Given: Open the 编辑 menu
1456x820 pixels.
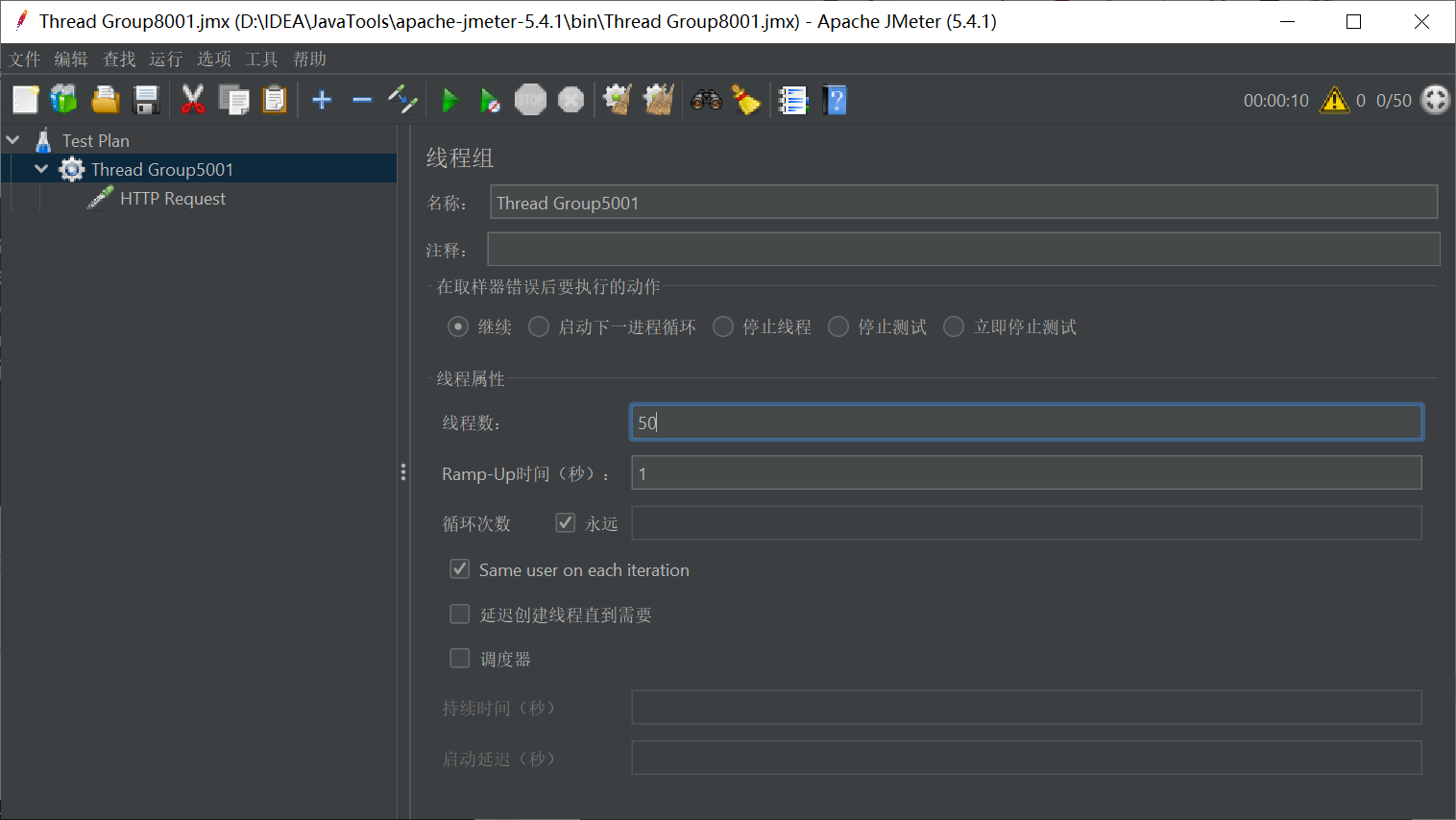Looking at the screenshot, I should click(x=71, y=59).
